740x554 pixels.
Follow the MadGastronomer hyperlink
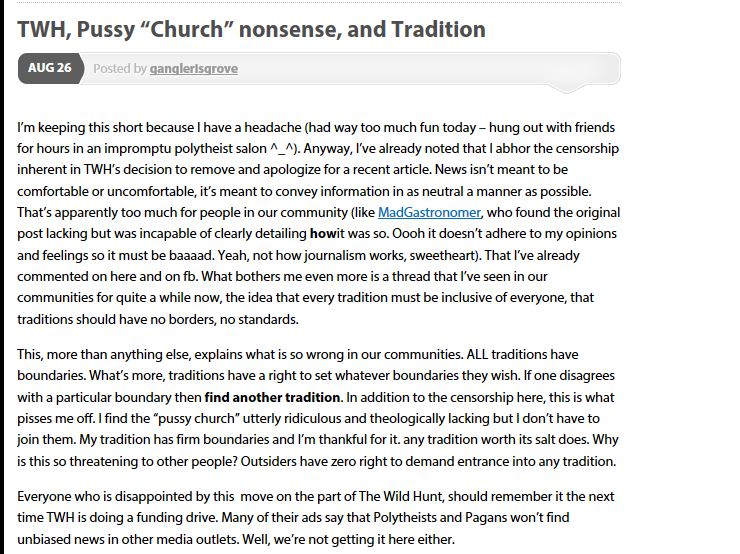point(429,212)
